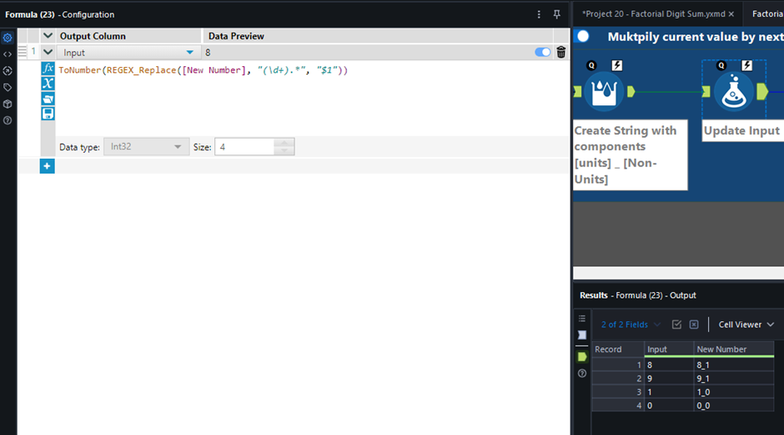Click the Q badge above Multi-Field Formula tool
Image resolution: width=784 pixels, height=435 pixels.
tap(592, 66)
